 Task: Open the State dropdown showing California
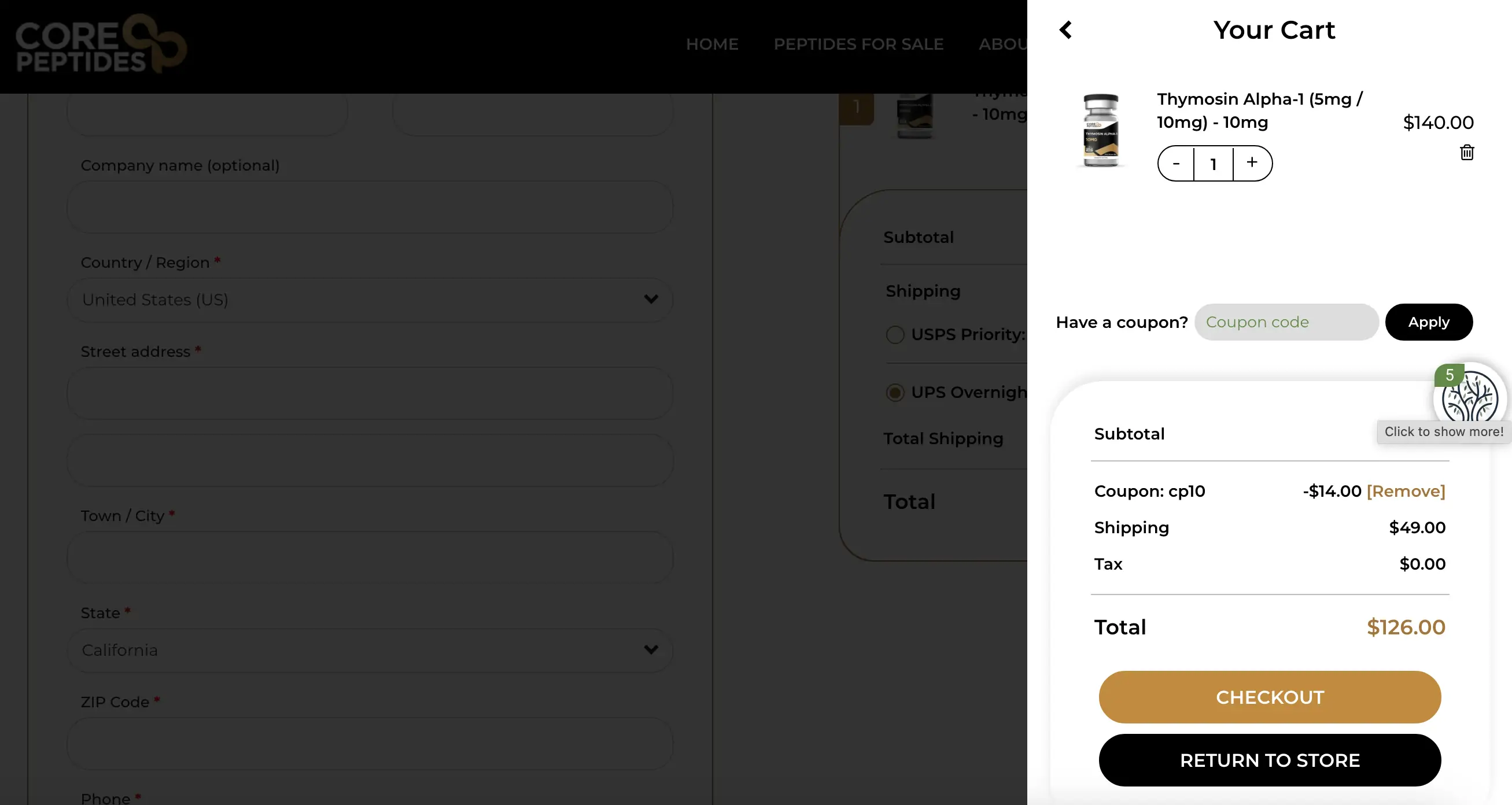[370, 650]
